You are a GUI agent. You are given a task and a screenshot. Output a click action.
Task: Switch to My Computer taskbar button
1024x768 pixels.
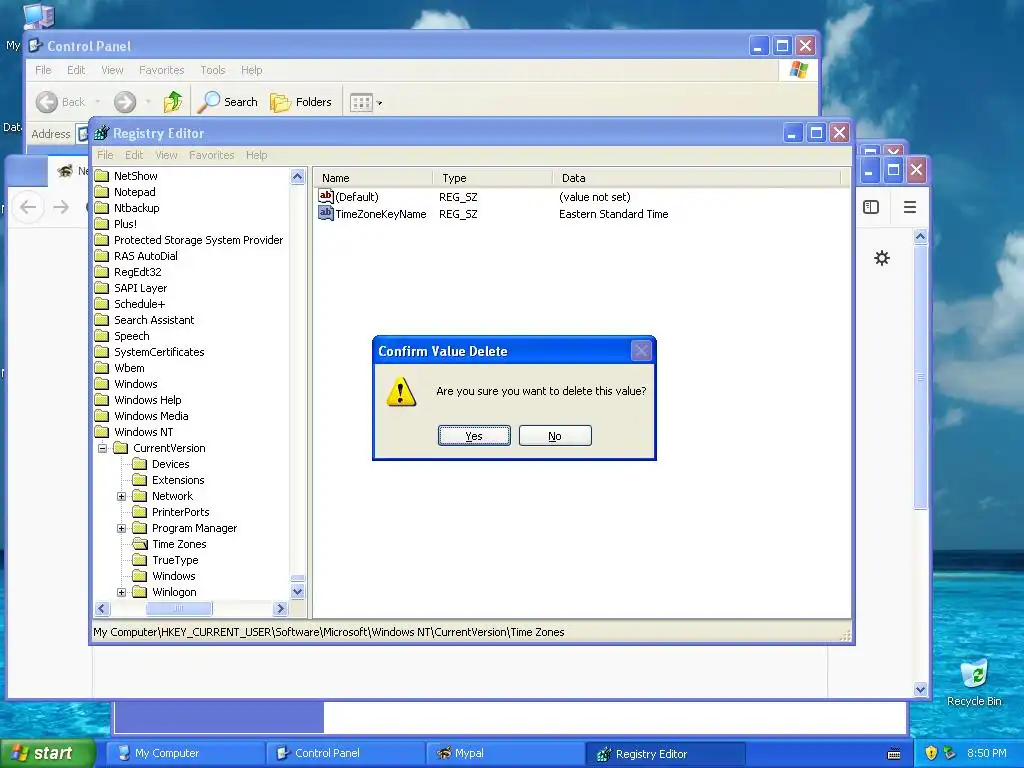pyautogui.click(x=185, y=753)
